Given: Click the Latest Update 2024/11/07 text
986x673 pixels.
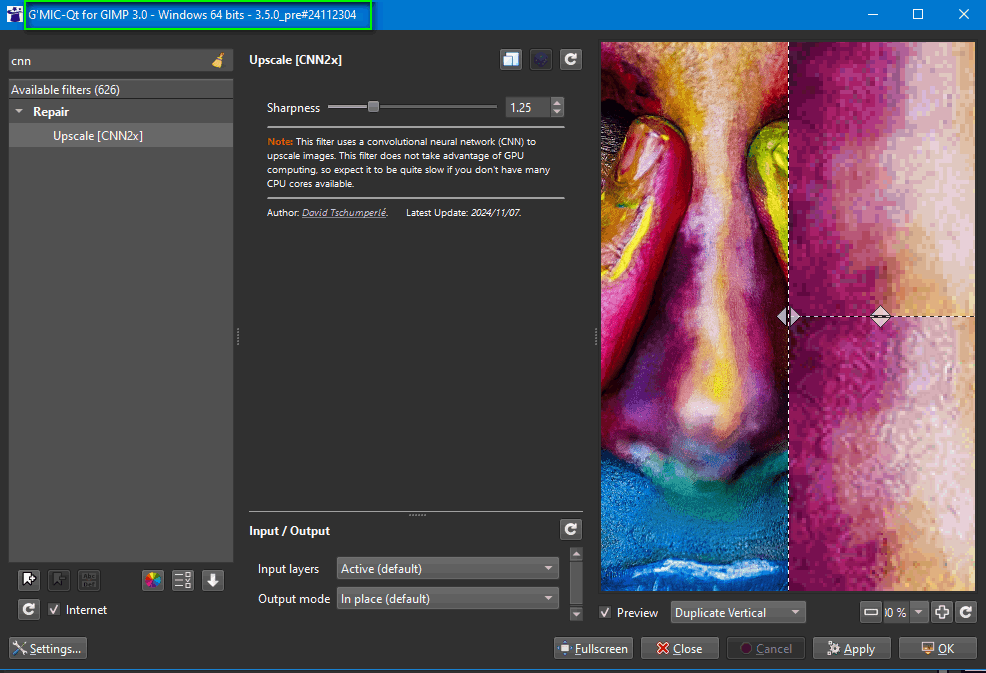Looking at the screenshot, I should (x=463, y=213).
